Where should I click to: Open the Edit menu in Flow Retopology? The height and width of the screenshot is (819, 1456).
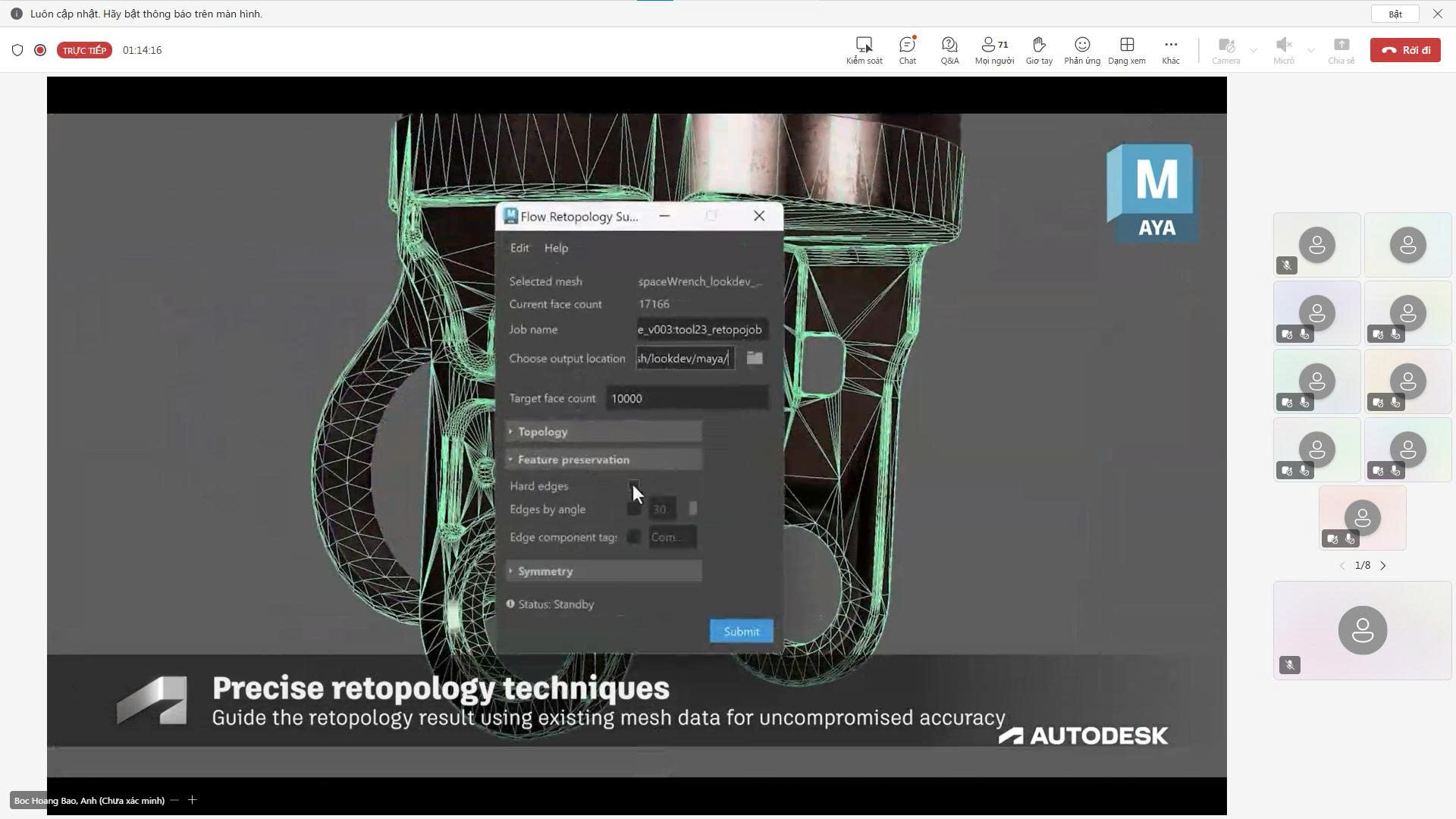click(x=519, y=248)
